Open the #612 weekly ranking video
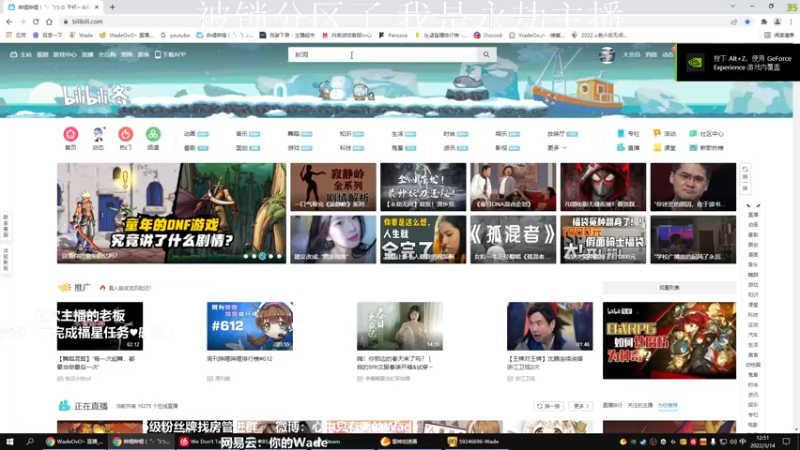Viewport: 800px width, 450px height. coord(249,326)
